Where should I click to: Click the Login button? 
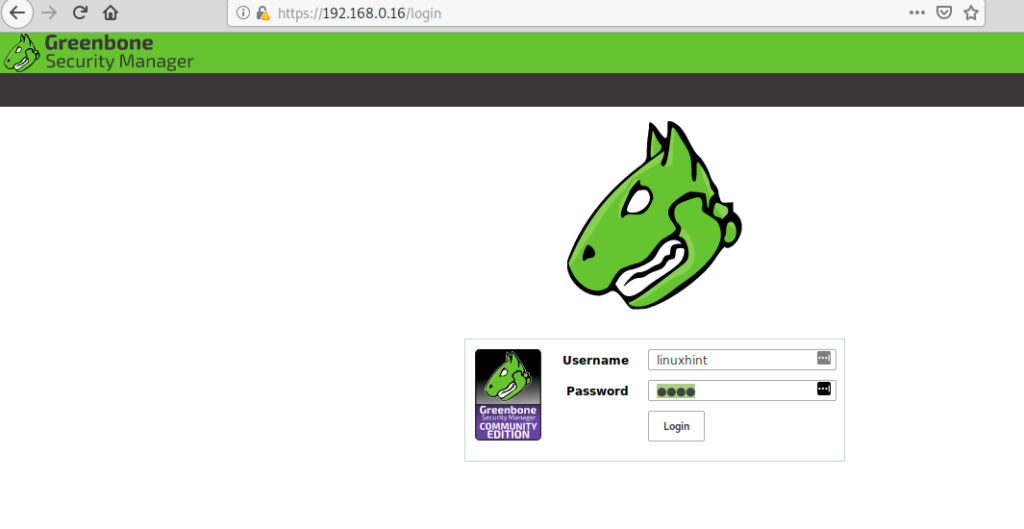[676, 426]
